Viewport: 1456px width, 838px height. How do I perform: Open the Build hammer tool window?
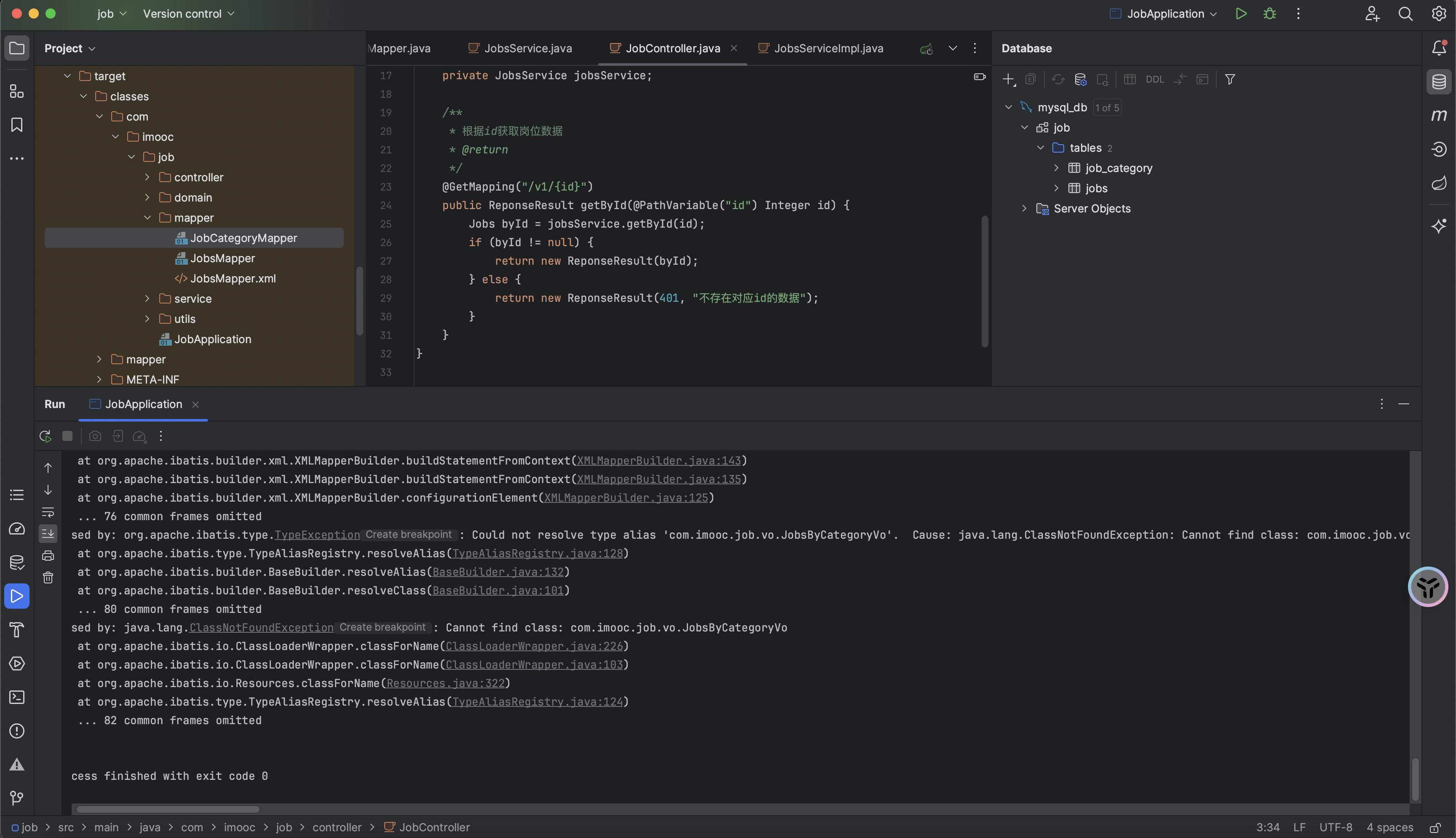click(x=17, y=630)
